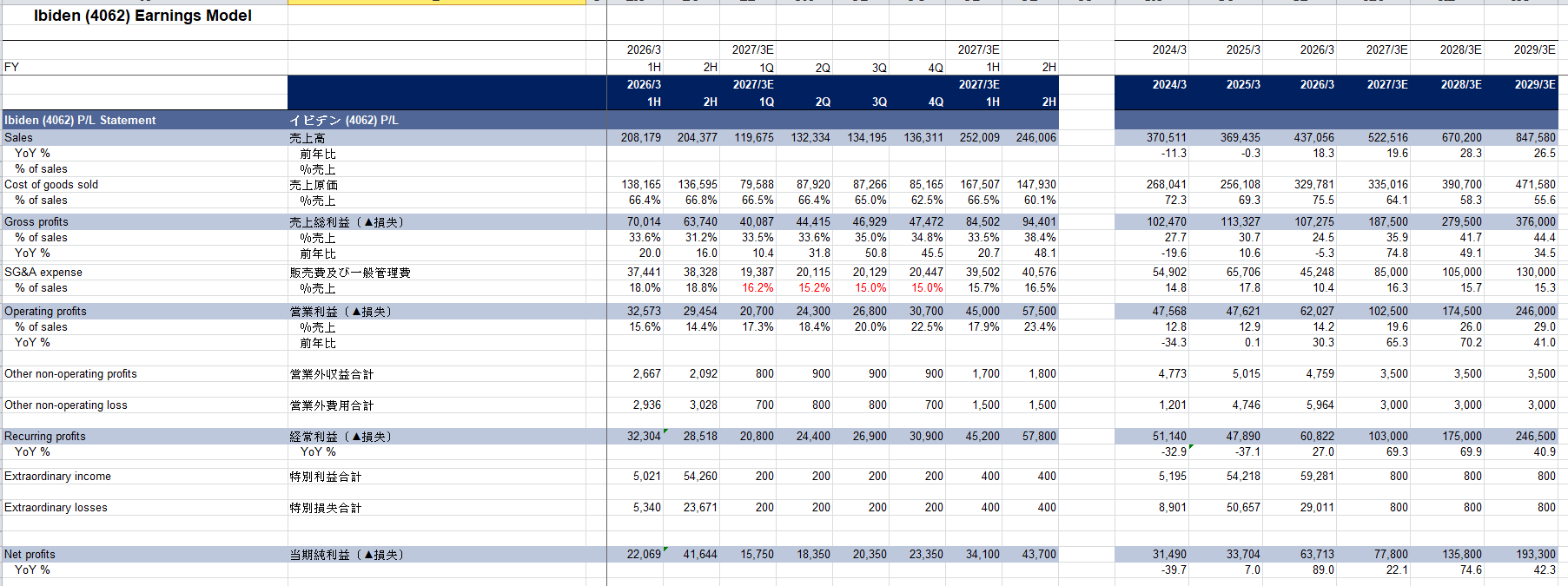
Task: Click the extraordinary income value 54,260
Action: (x=700, y=476)
